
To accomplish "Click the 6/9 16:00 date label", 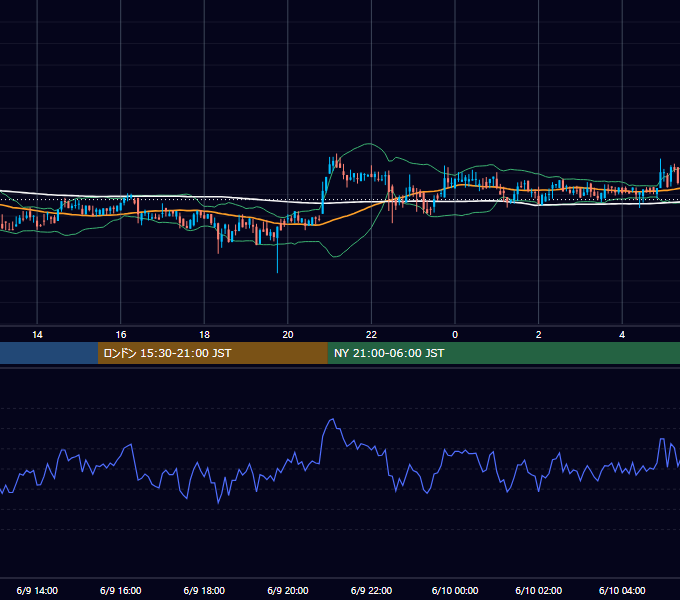I will 121,590.
